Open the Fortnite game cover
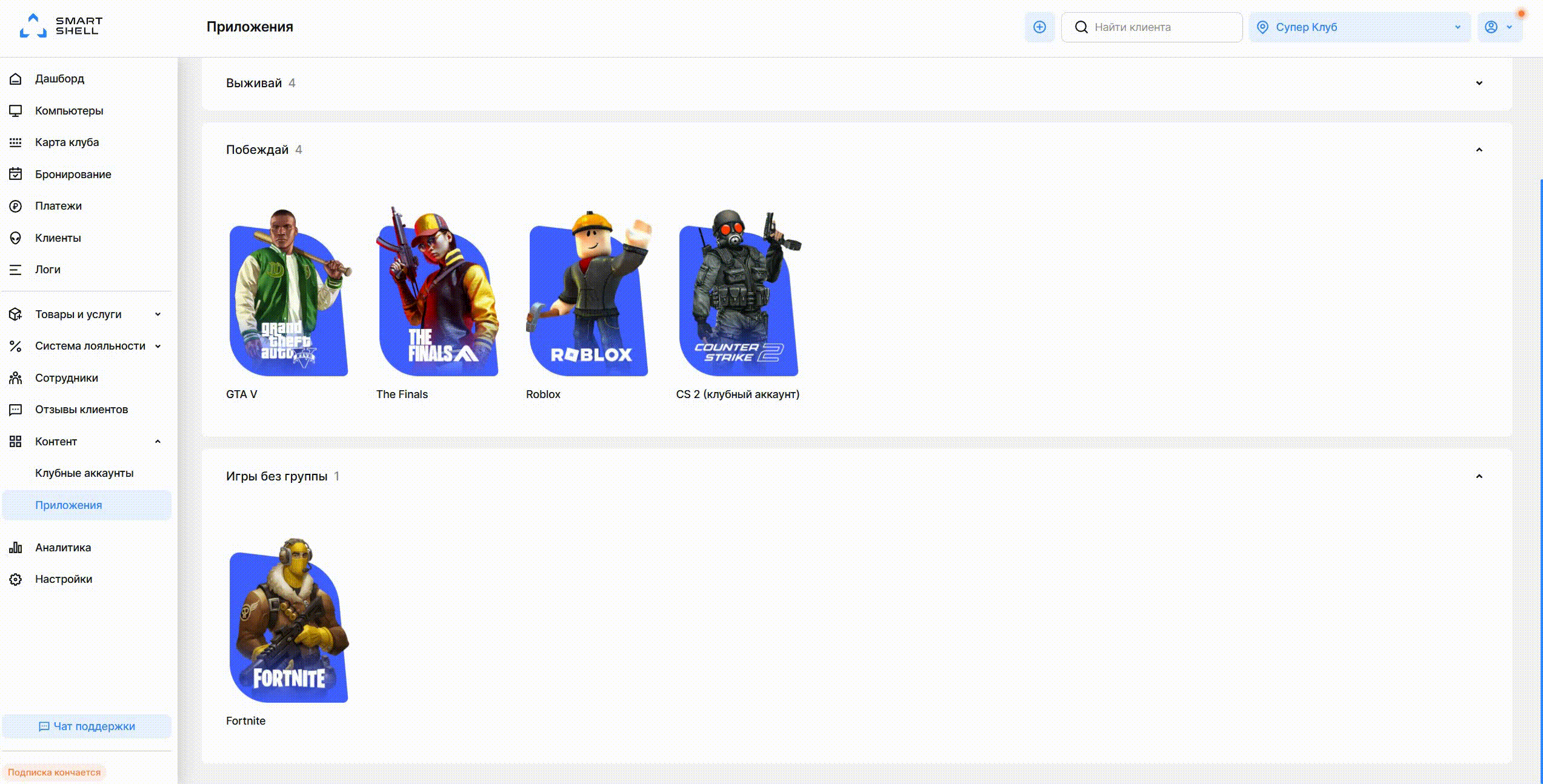 (289, 621)
